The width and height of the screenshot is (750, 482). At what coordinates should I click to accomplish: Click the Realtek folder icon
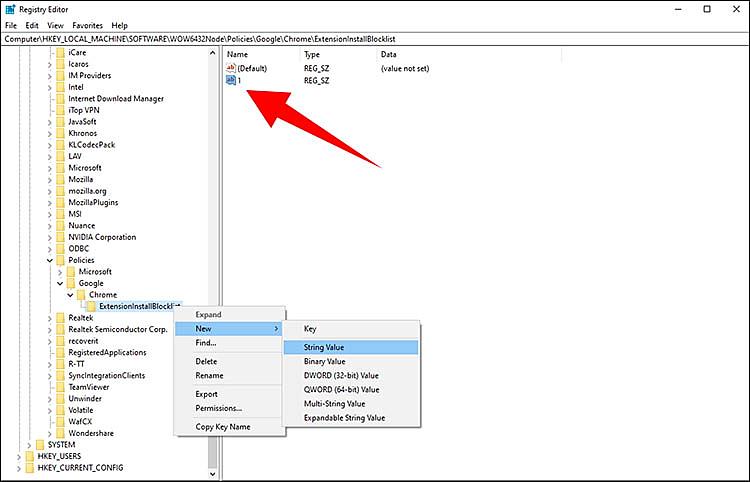point(60,318)
